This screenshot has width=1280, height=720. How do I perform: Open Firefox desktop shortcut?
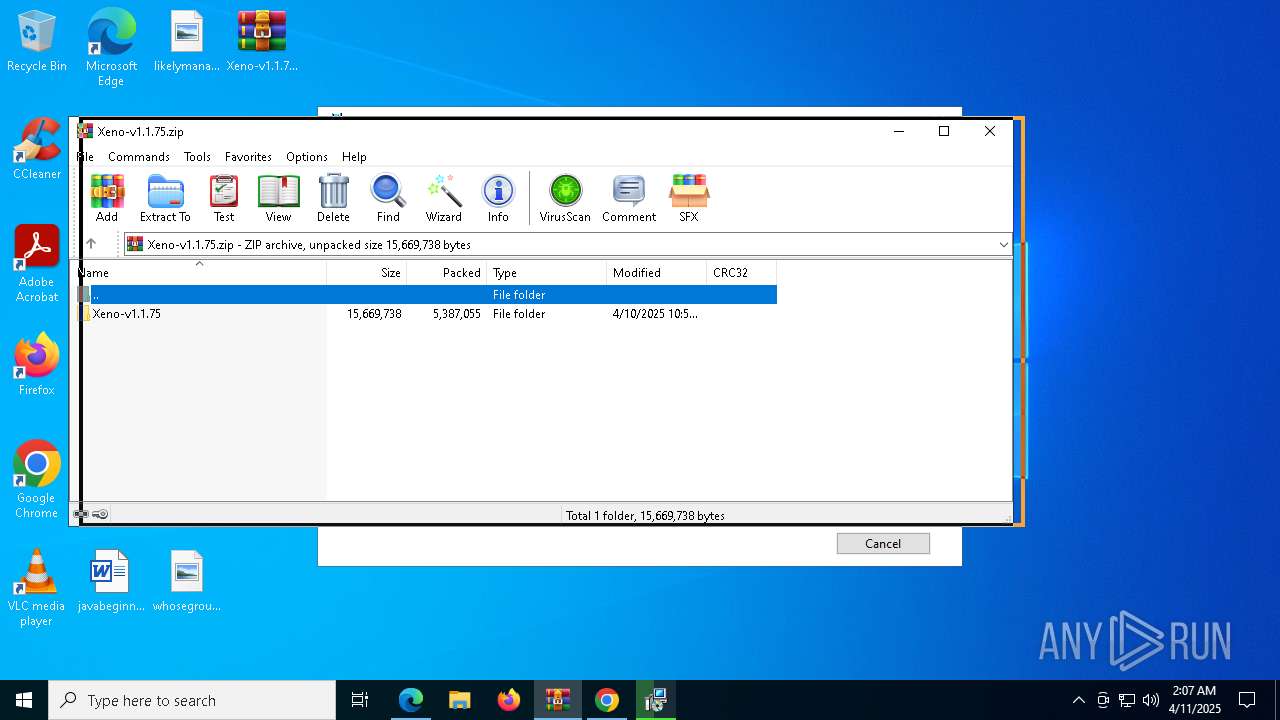pos(37,366)
